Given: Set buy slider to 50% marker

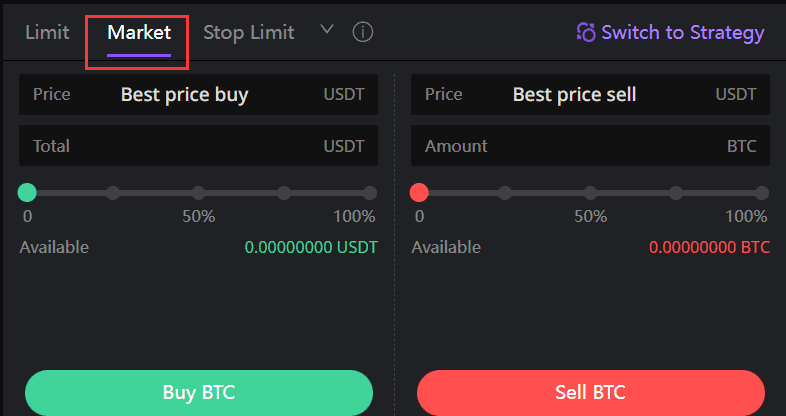Looking at the screenshot, I should click(199, 193).
